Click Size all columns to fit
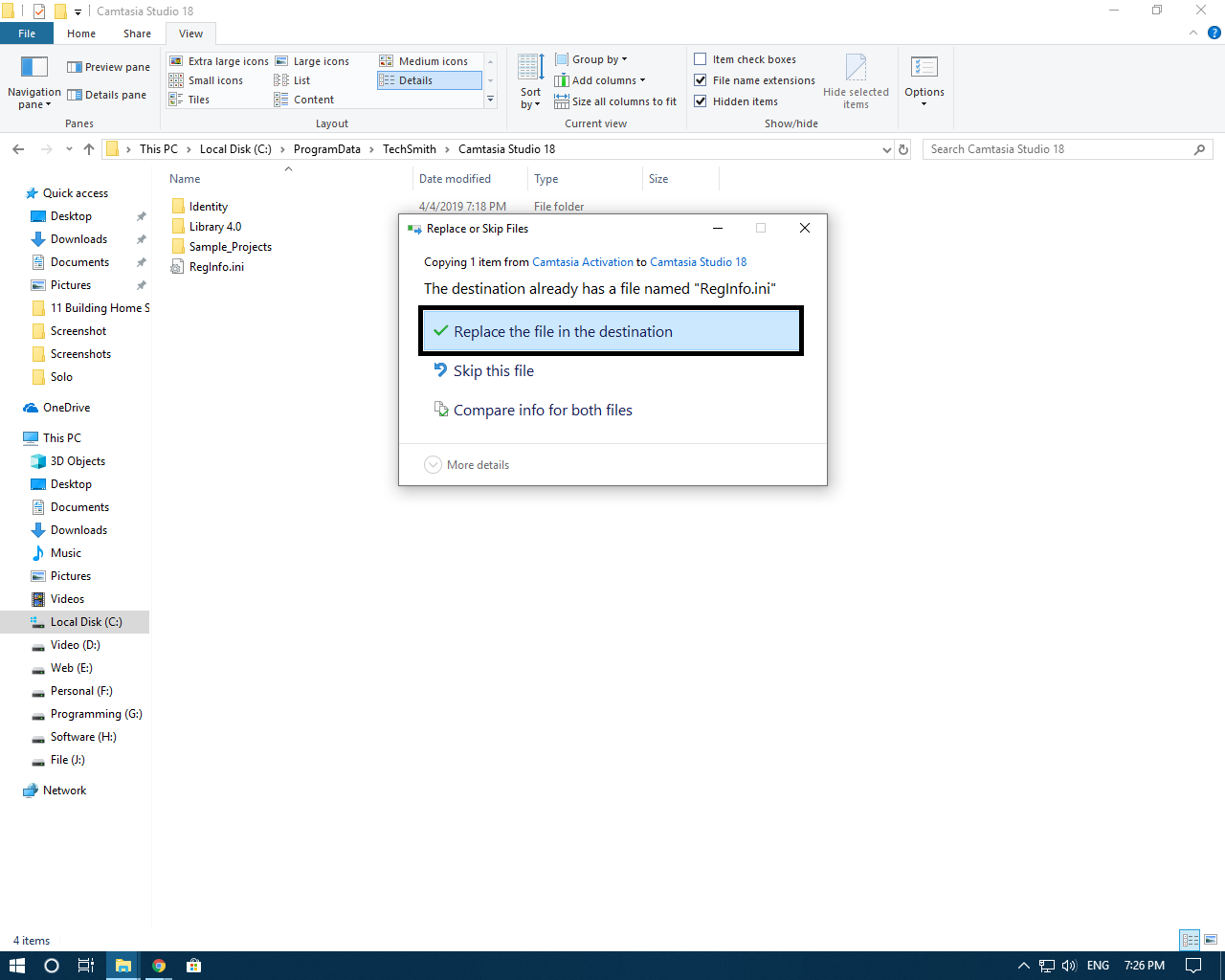1225x980 pixels. (x=615, y=101)
